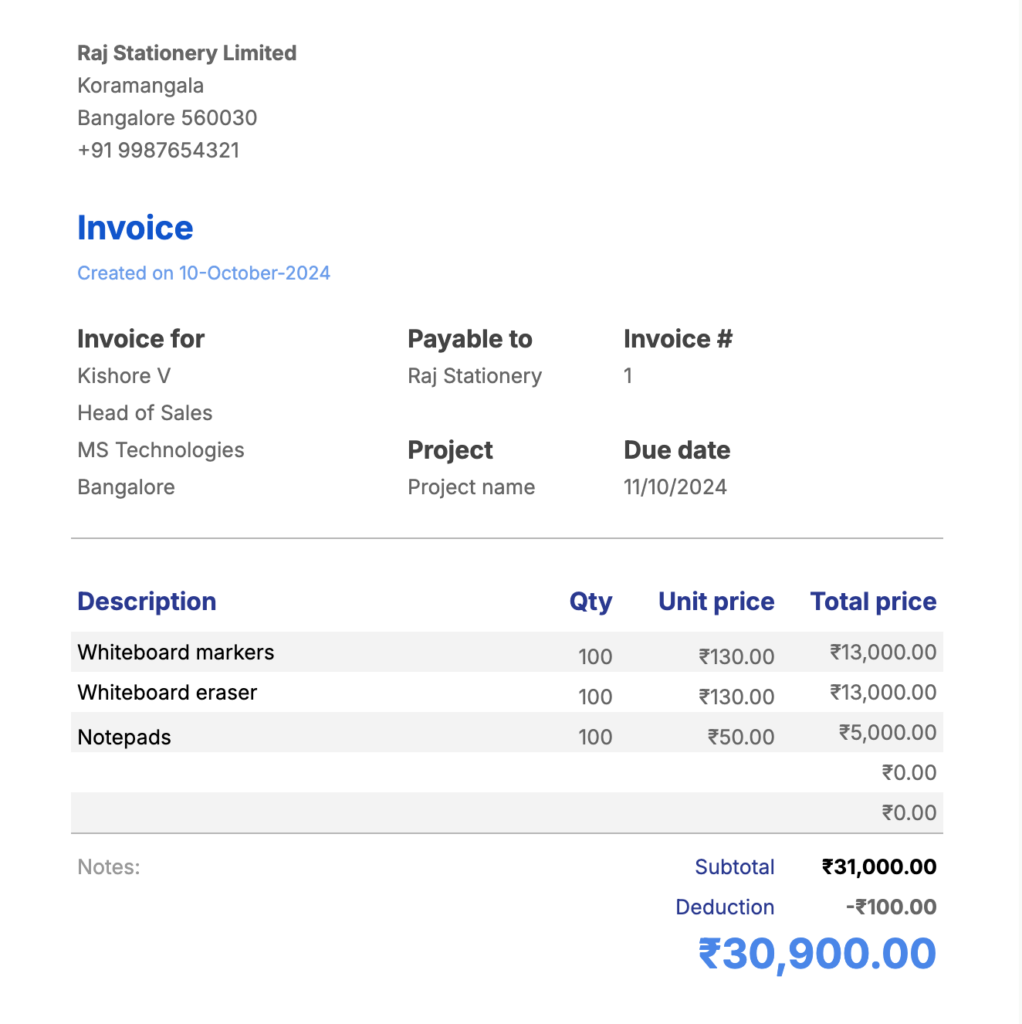Click the Notepads unit price ₹50.00

point(741,737)
